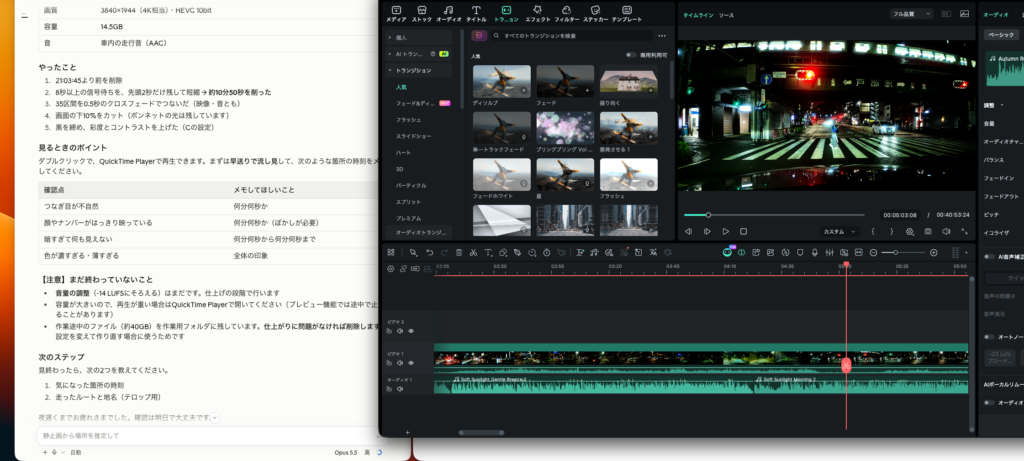Delete the selected clip with trash icon
The image size is (1024, 461).
click(459, 253)
